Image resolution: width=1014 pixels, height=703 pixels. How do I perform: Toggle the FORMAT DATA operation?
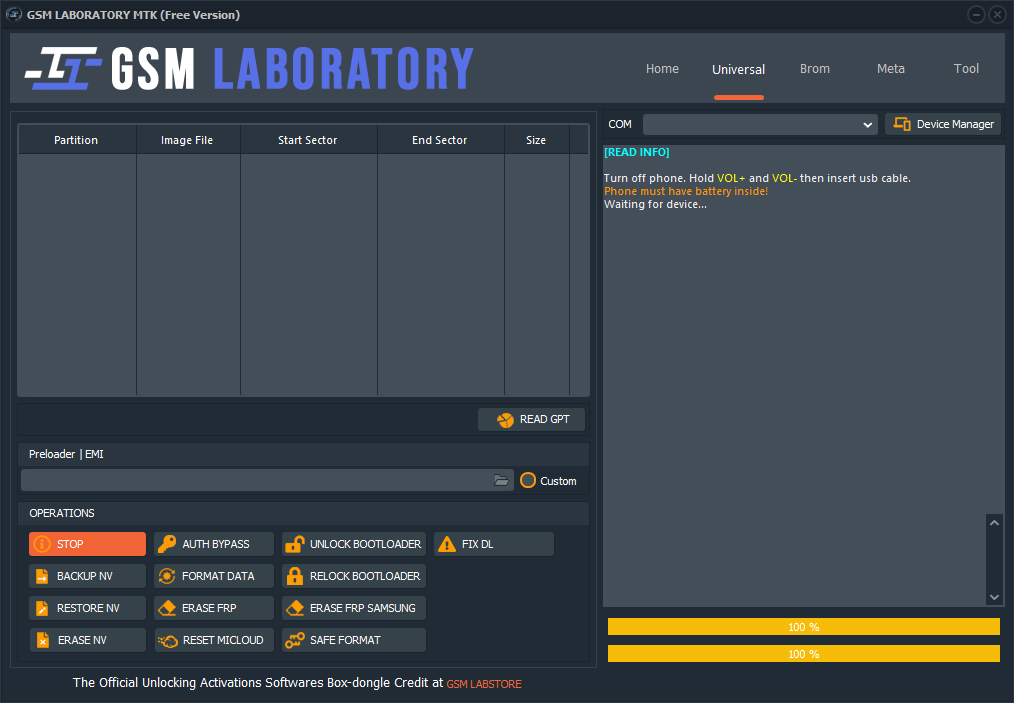(x=213, y=576)
